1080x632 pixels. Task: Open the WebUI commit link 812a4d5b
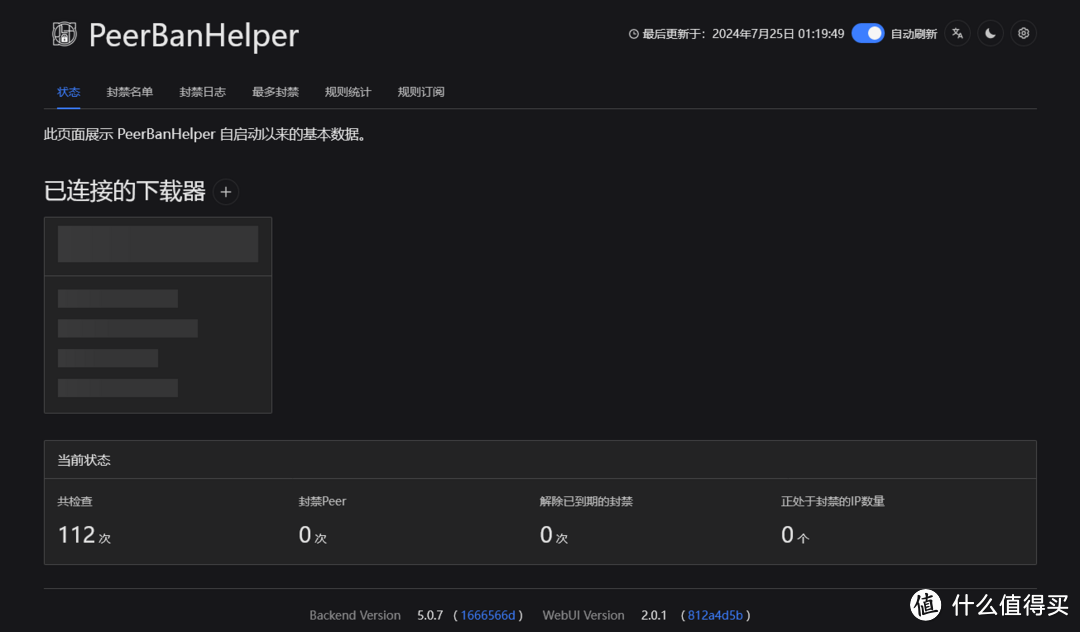[714, 615]
